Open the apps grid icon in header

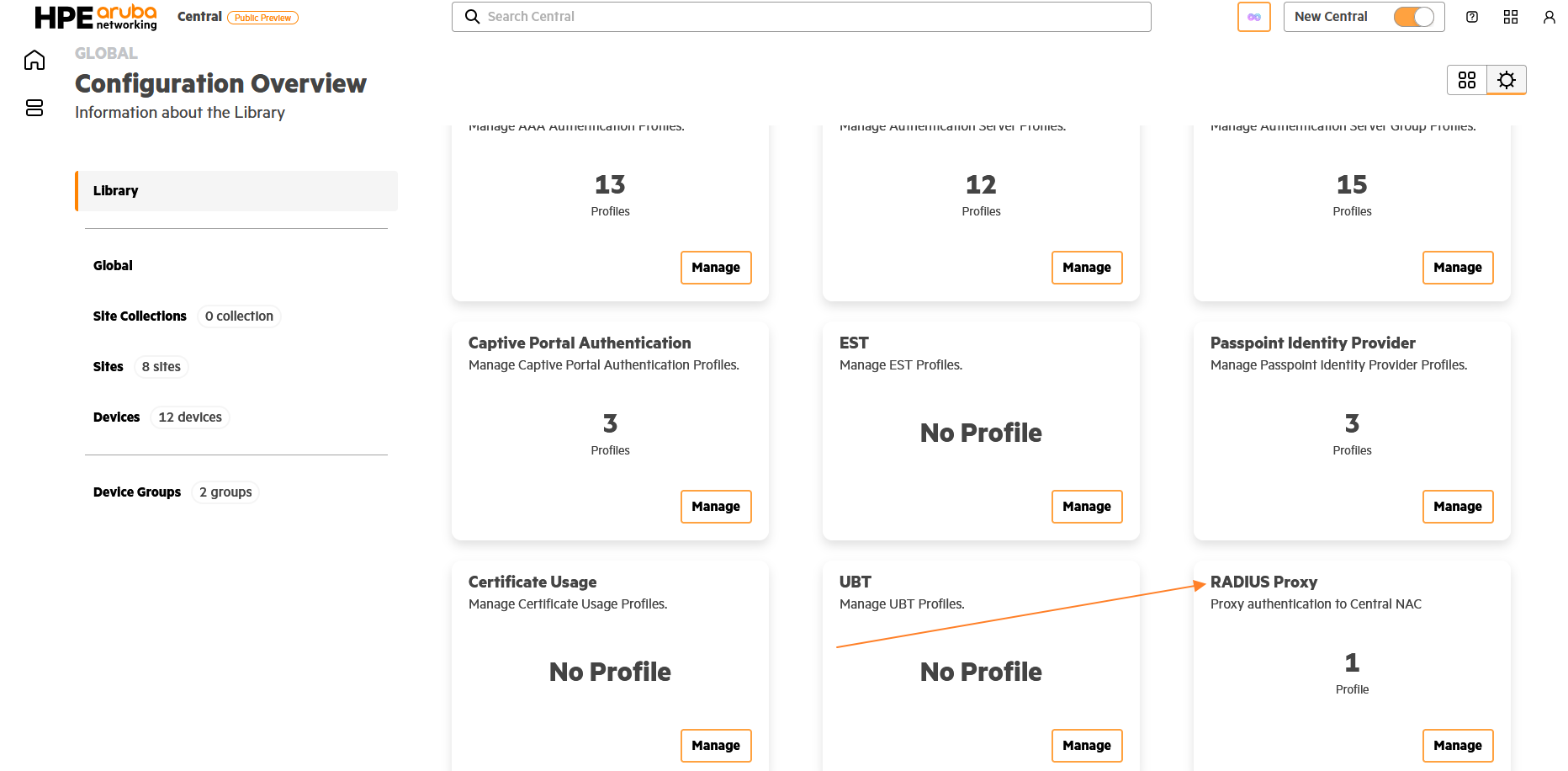coord(1511,17)
